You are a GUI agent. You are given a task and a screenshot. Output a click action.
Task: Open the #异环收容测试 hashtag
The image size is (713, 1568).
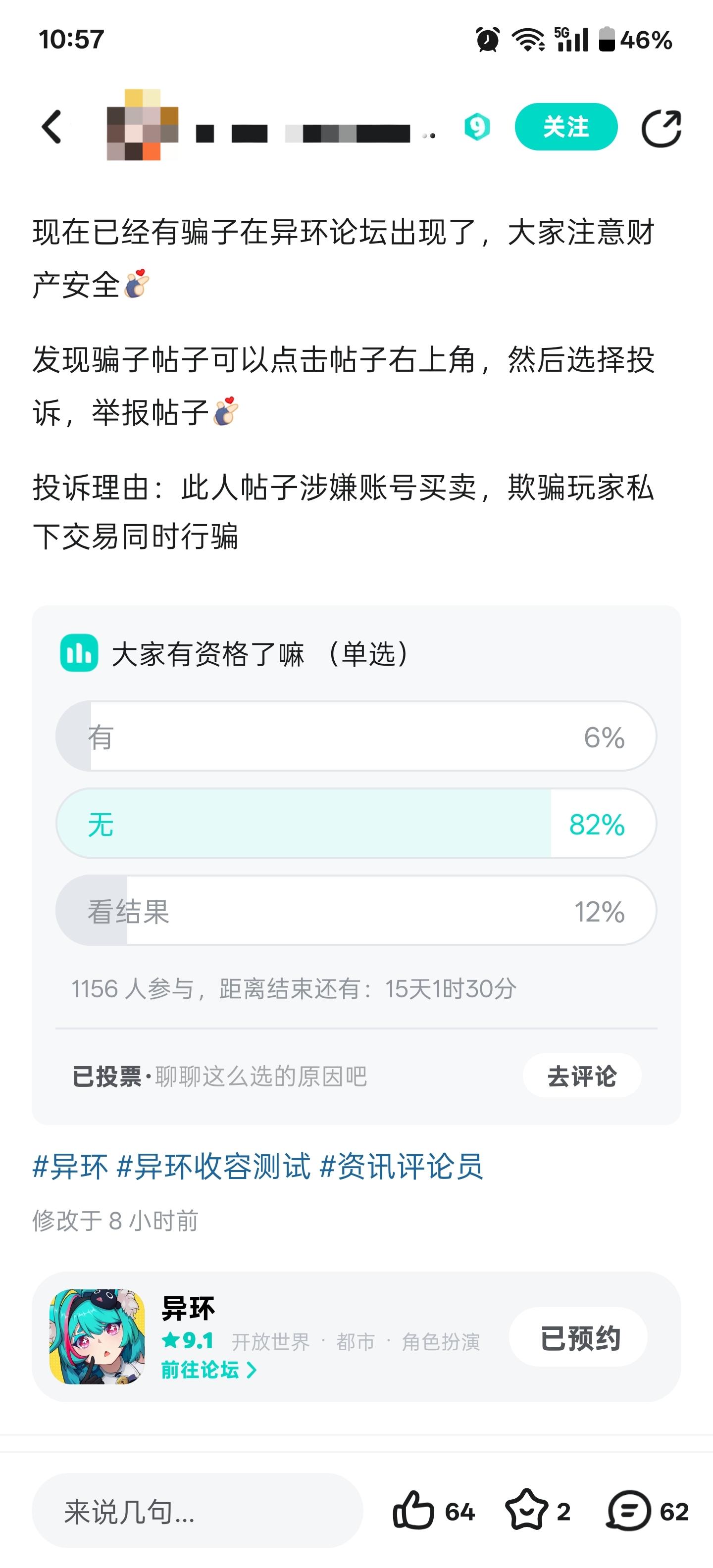pos(214,1167)
